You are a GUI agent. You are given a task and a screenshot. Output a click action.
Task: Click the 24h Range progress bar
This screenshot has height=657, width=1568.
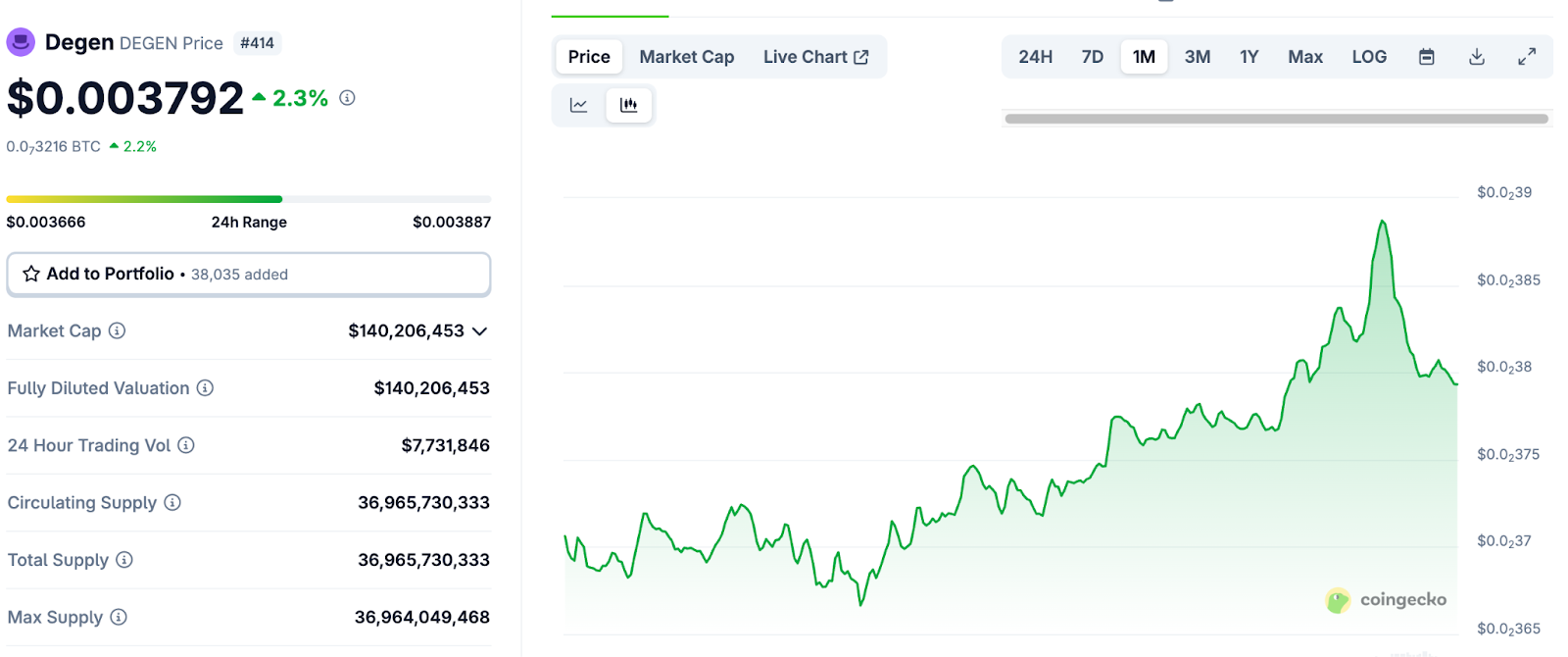pos(249,199)
